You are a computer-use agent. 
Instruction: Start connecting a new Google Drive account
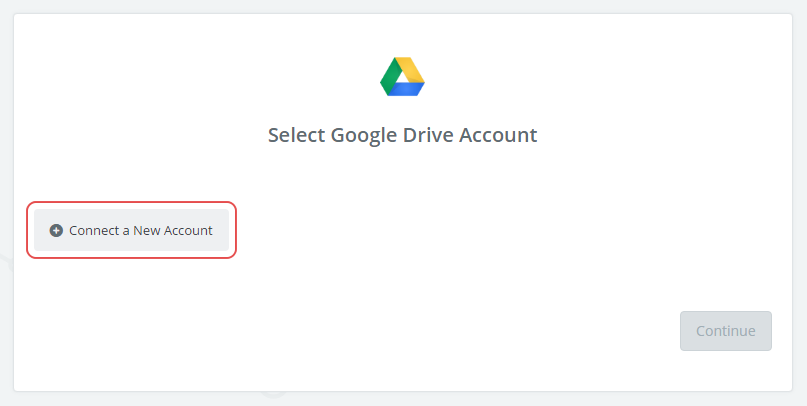(x=131, y=230)
